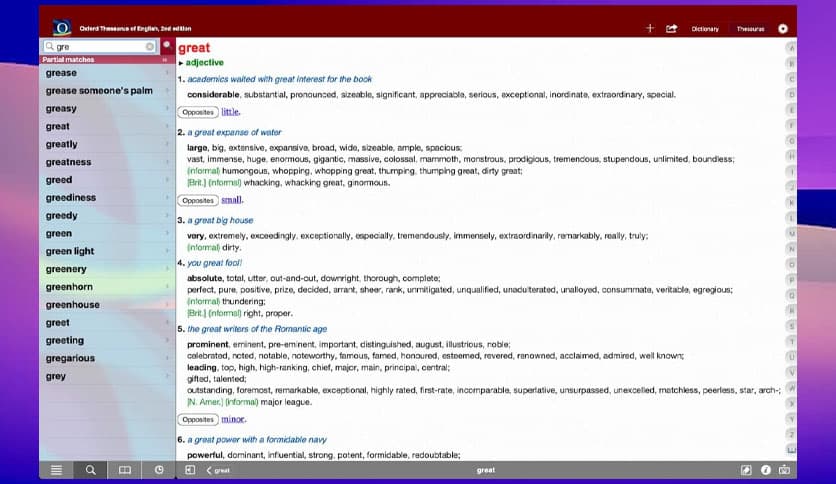
Task: Click Opposites button next to 'minor'
Action: coord(198,420)
